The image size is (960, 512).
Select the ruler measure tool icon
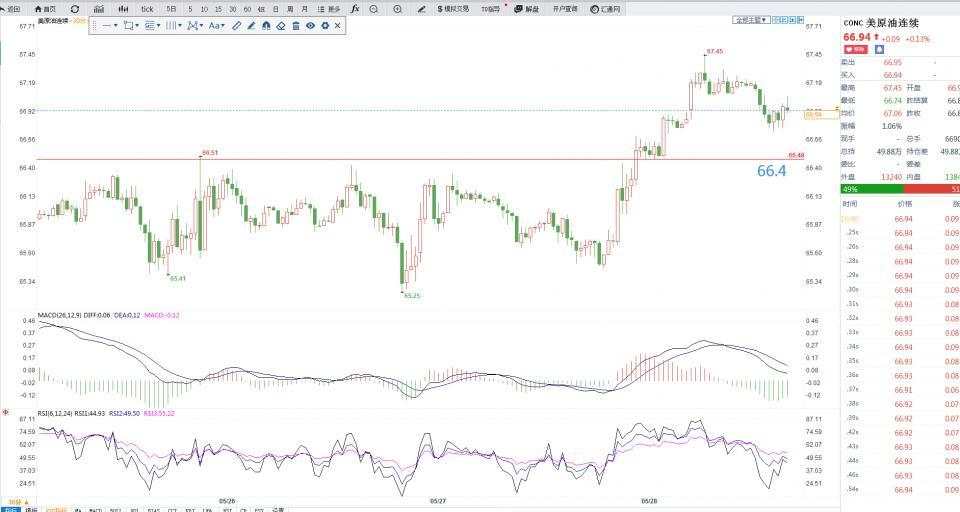tap(236, 26)
